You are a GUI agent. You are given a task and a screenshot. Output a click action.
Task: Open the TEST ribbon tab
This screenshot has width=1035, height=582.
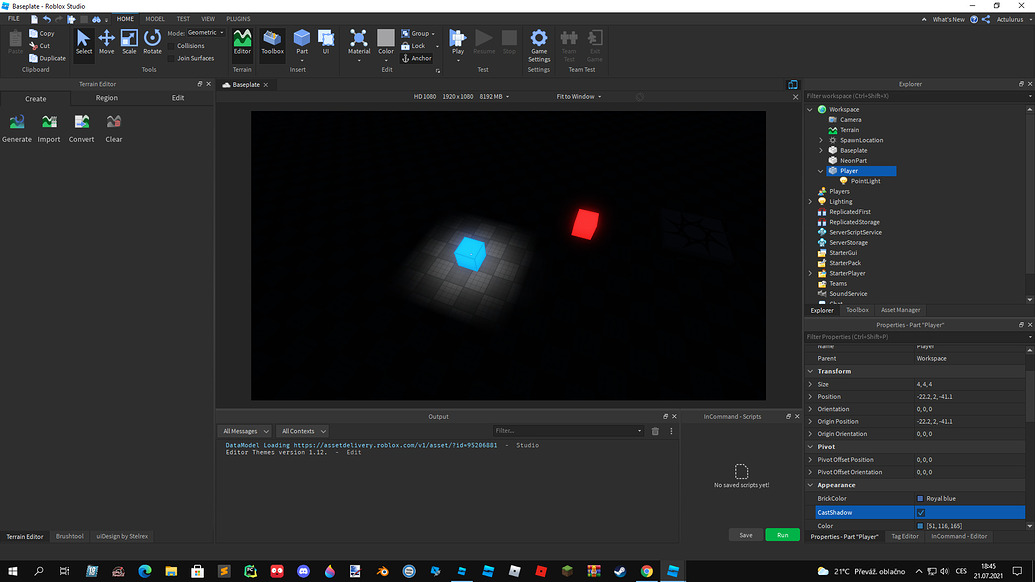tap(183, 19)
